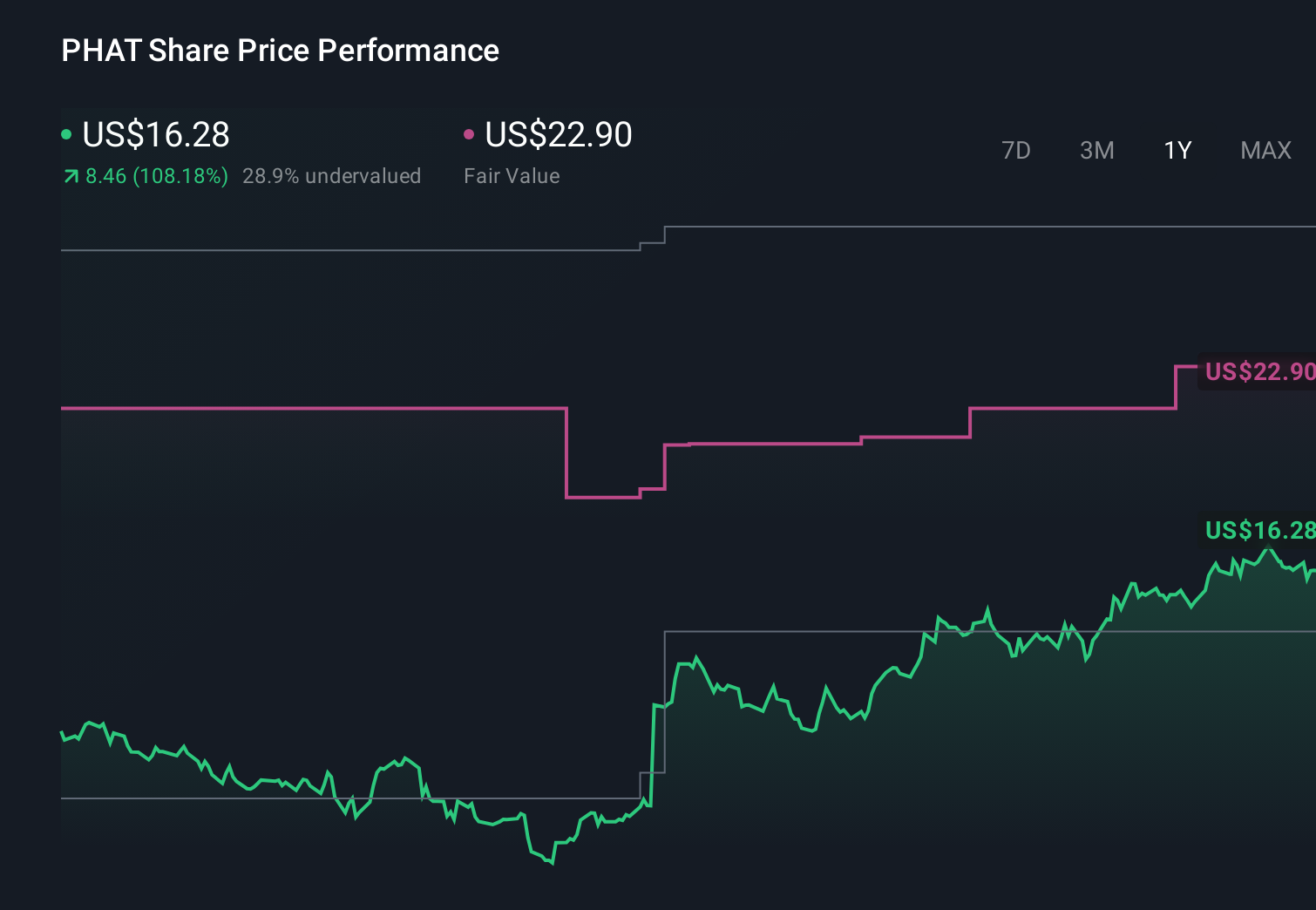The width and height of the screenshot is (1316, 910).
Task: Click the 28.9% undervalued link
Action: click(332, 175)
